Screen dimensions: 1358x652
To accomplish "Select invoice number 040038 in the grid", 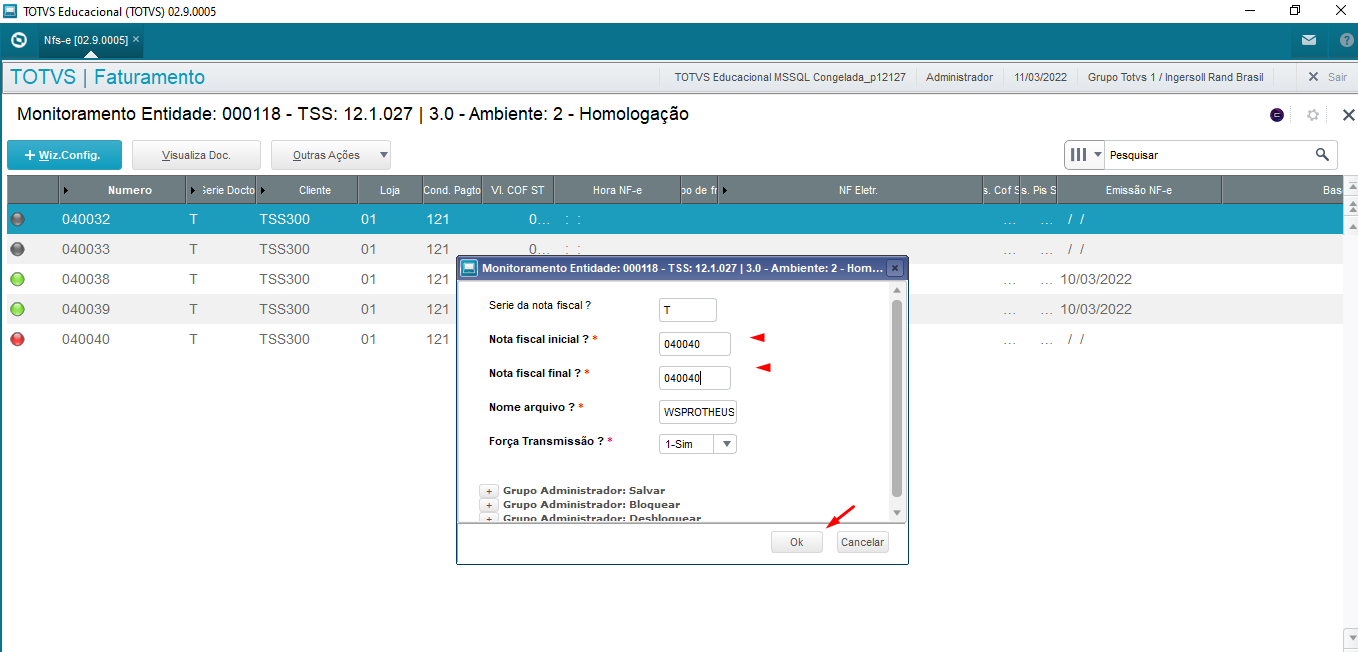I will pyautogui.click(x=86, y=279).
